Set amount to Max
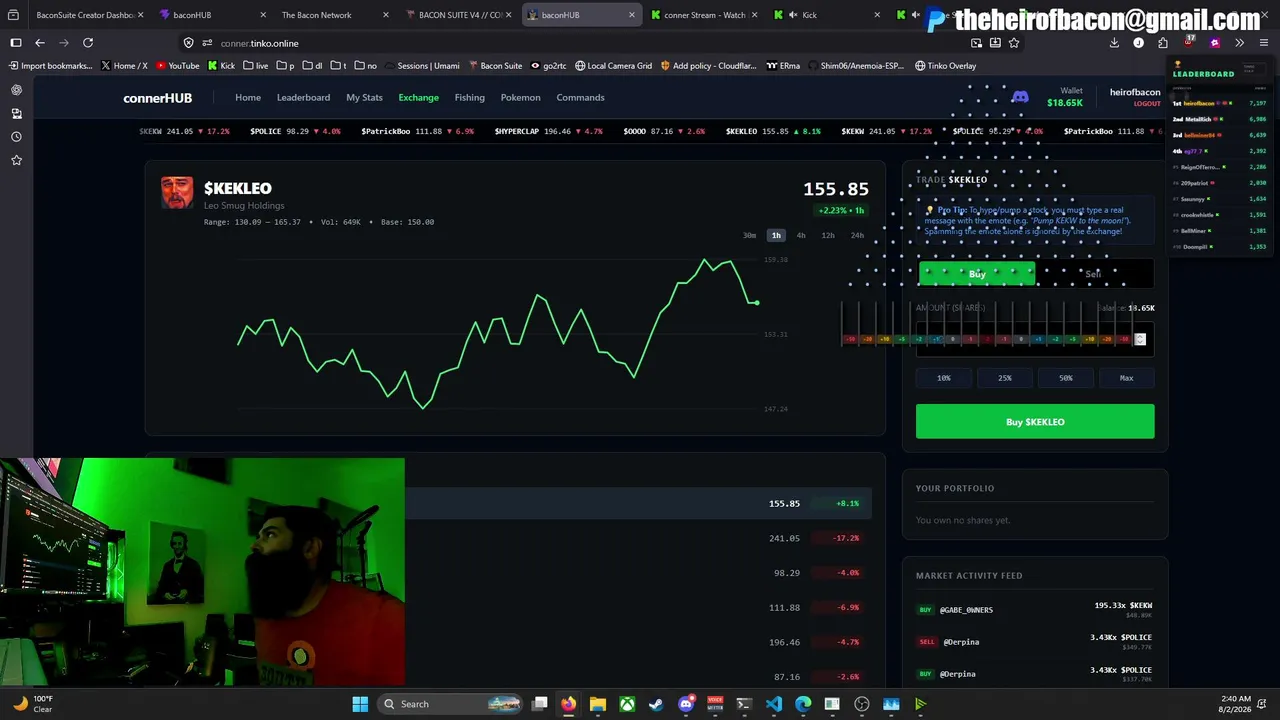Image resolution: width=1280 pixels, height=720 pixels. tap(1127, 378)
